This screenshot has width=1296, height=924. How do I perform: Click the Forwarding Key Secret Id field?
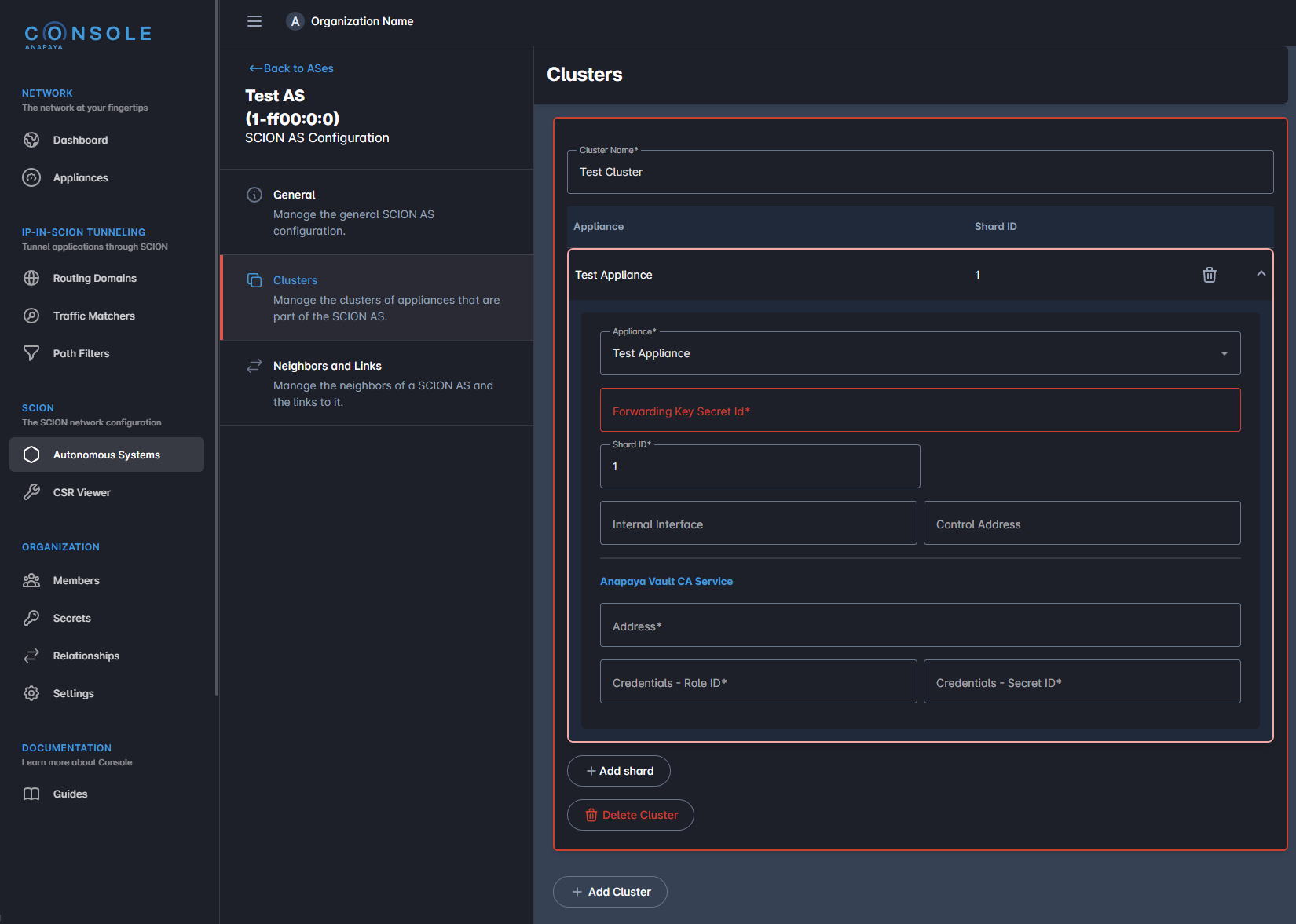point(919,410)
